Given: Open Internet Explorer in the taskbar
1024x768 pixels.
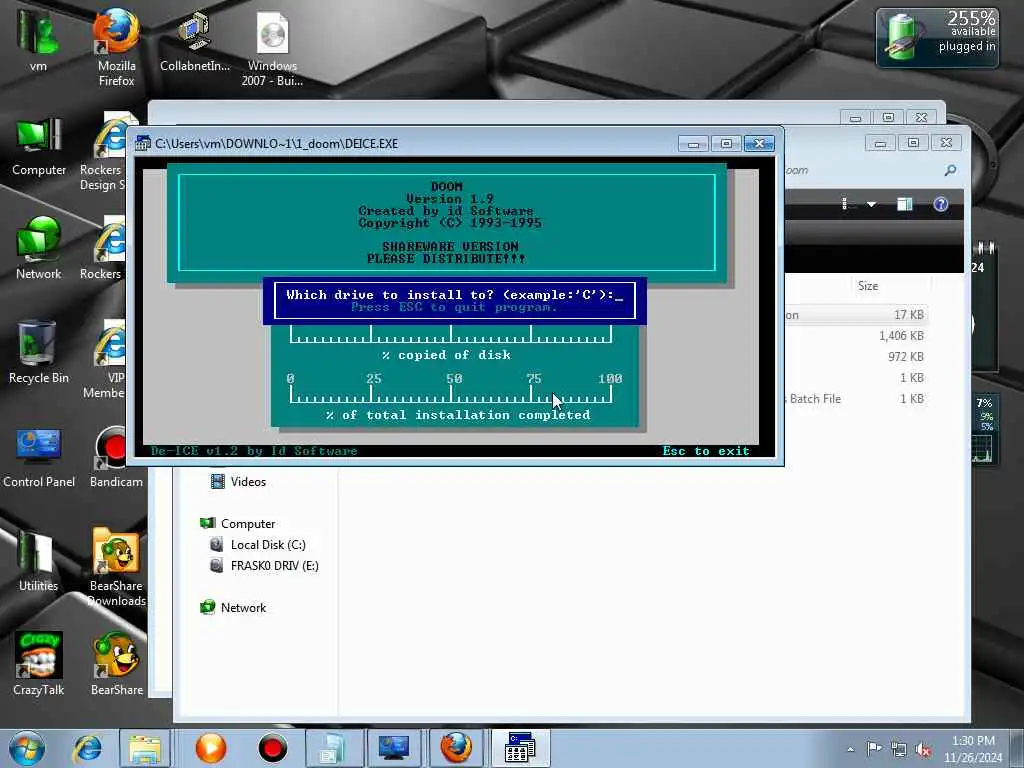Looking at the screenshot, I should 87,748.
